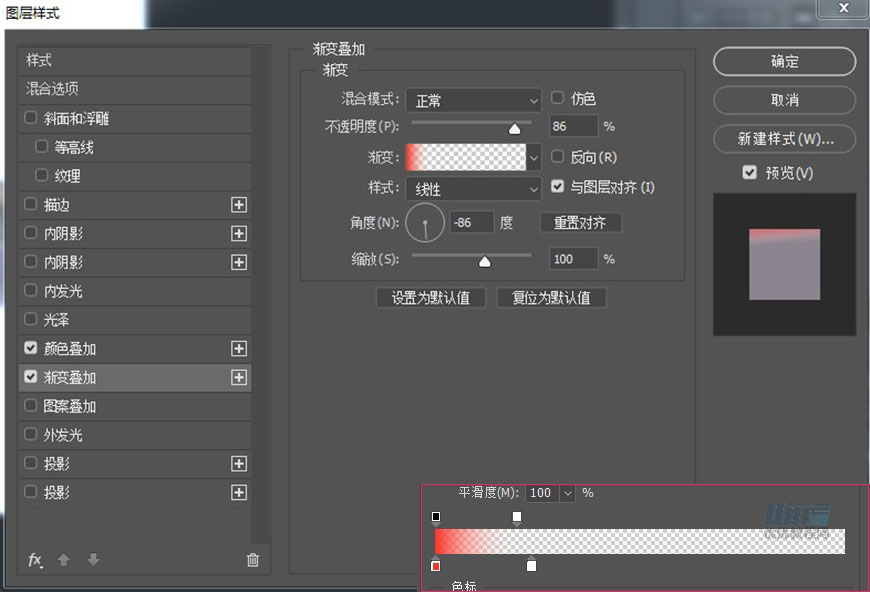Image resolution: width=870 pixels, height=592 pixels.
Task: Move effect up with the up arrow
Action: [x=64, y=560]
